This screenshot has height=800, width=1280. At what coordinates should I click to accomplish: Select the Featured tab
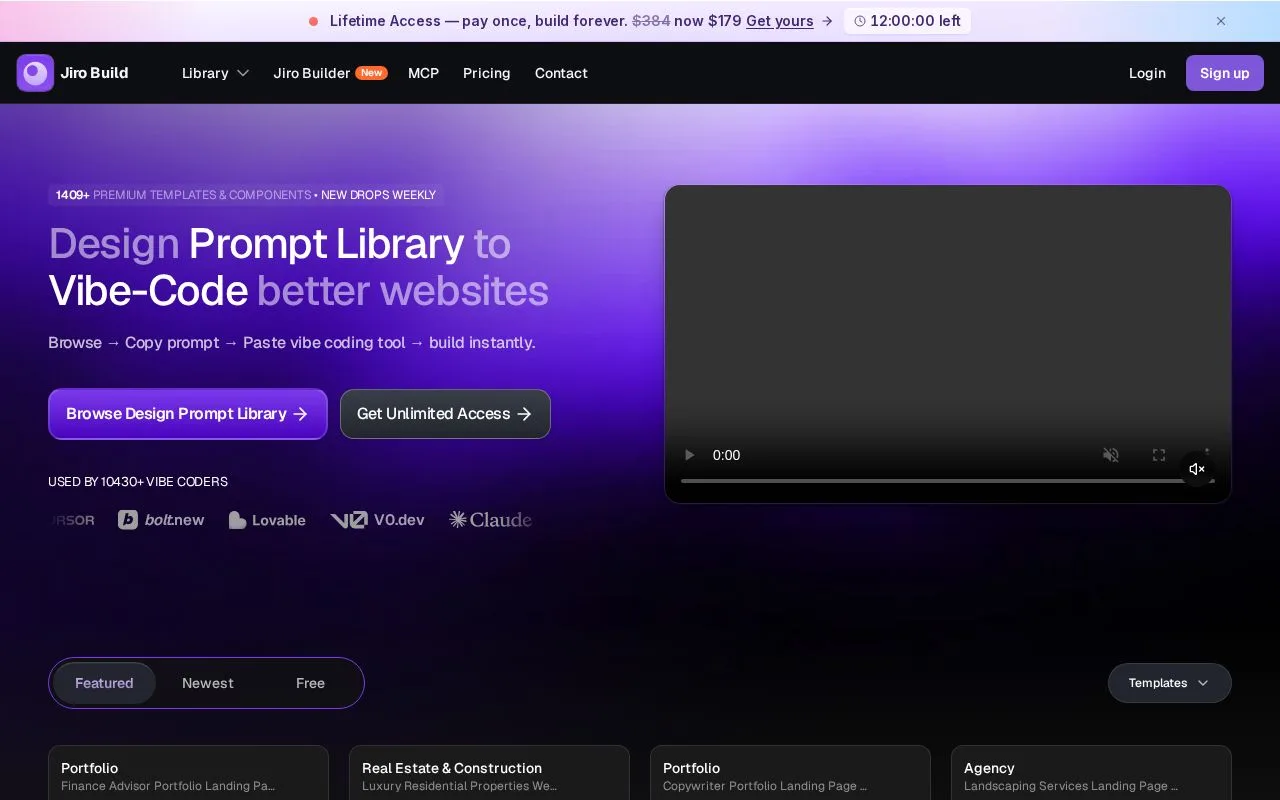point(104,683)
